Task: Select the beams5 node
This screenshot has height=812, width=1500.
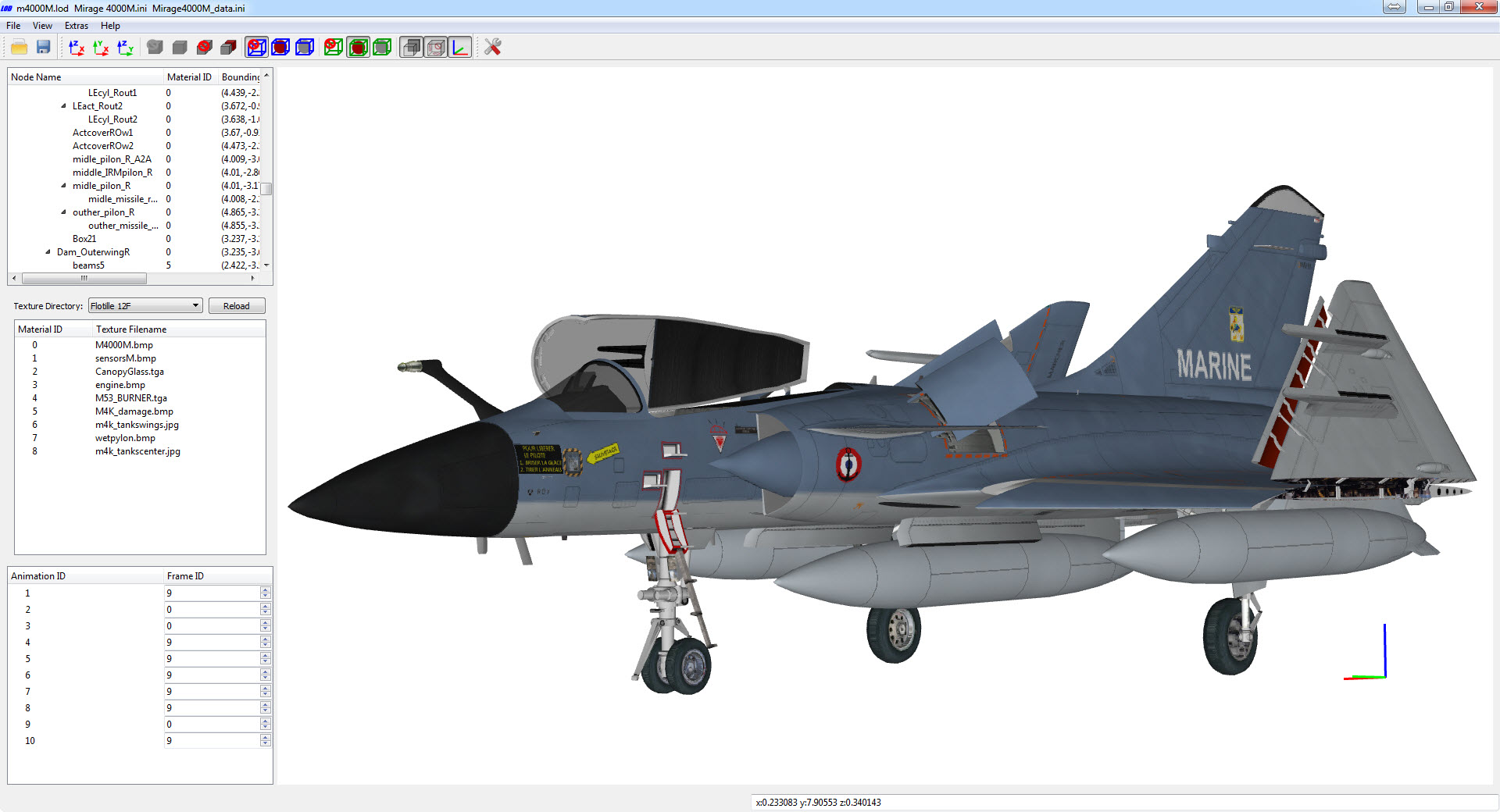Action: click(x=88, y=265)
